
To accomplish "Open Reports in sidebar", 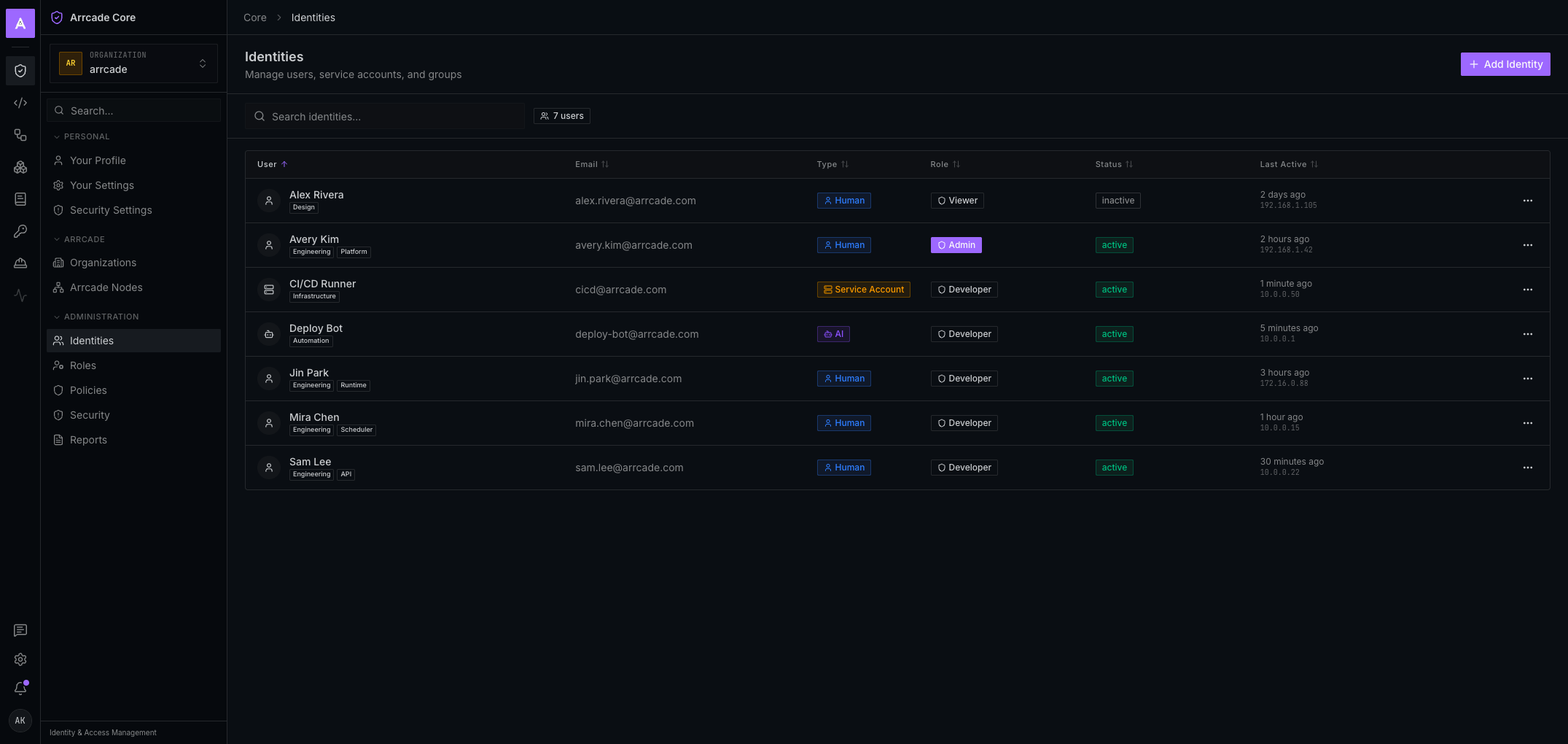I will click(133, 440).
